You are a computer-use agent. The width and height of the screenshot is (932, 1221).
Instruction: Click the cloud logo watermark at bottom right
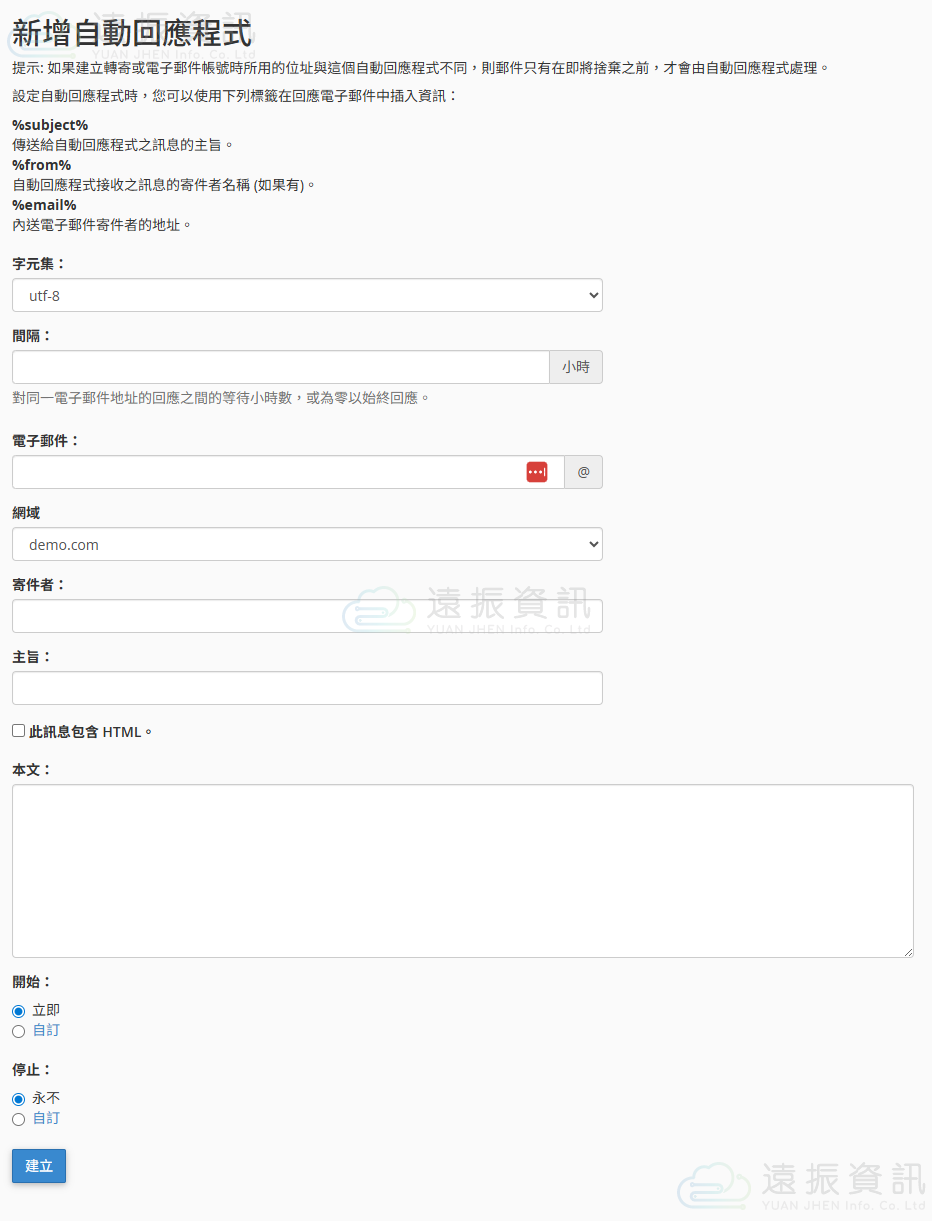[713, 1186]
